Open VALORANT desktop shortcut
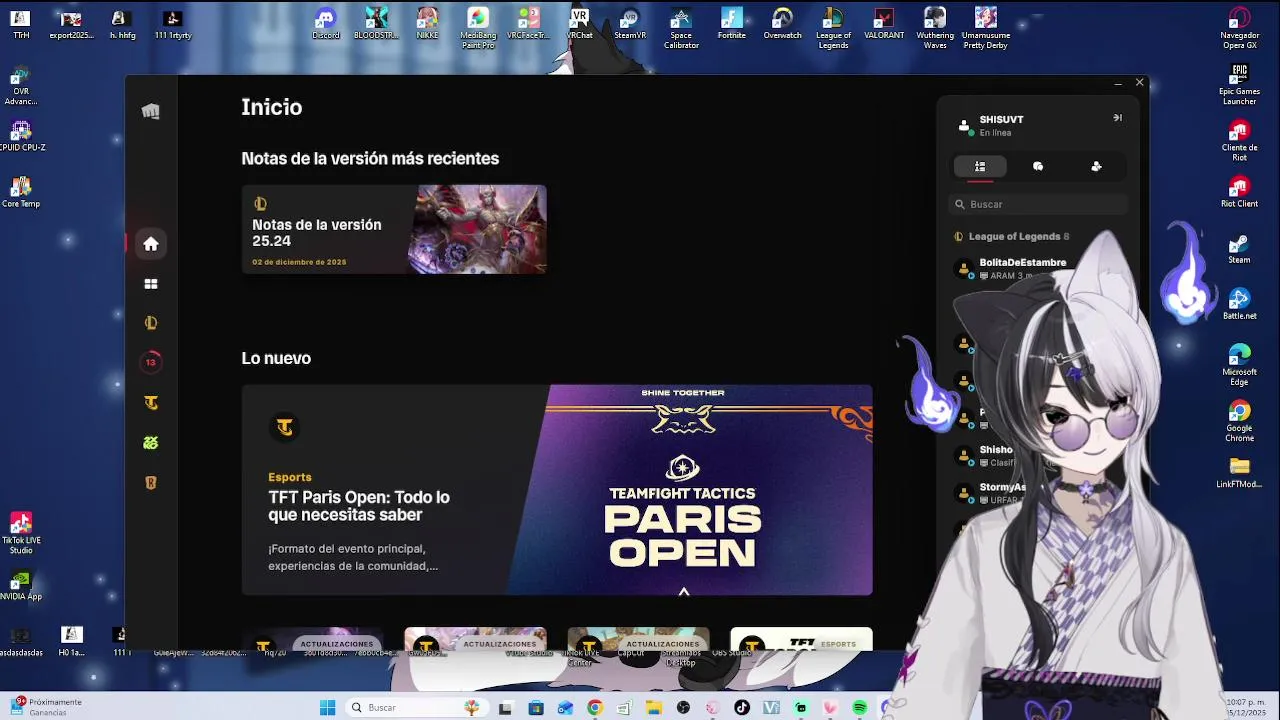Viewport: 1280px width, 720px height. coord(883,24)
